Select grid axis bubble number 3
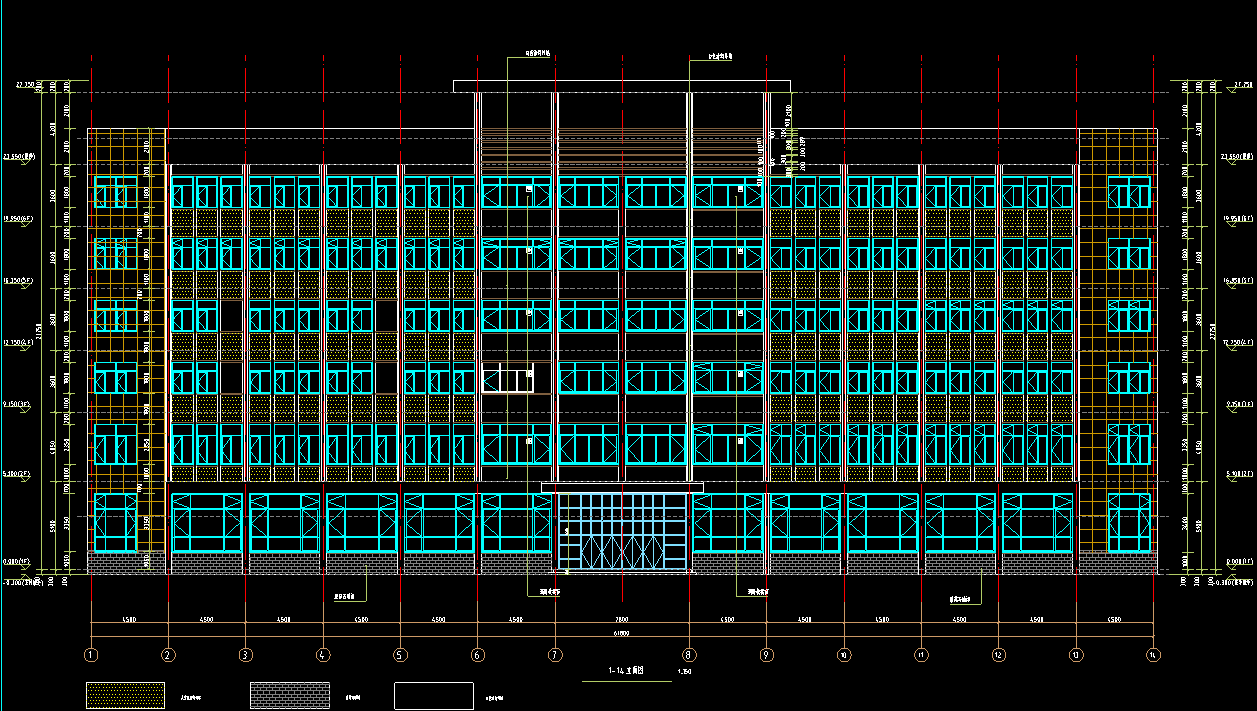The image size is (1257, 711). pos(245,656)
